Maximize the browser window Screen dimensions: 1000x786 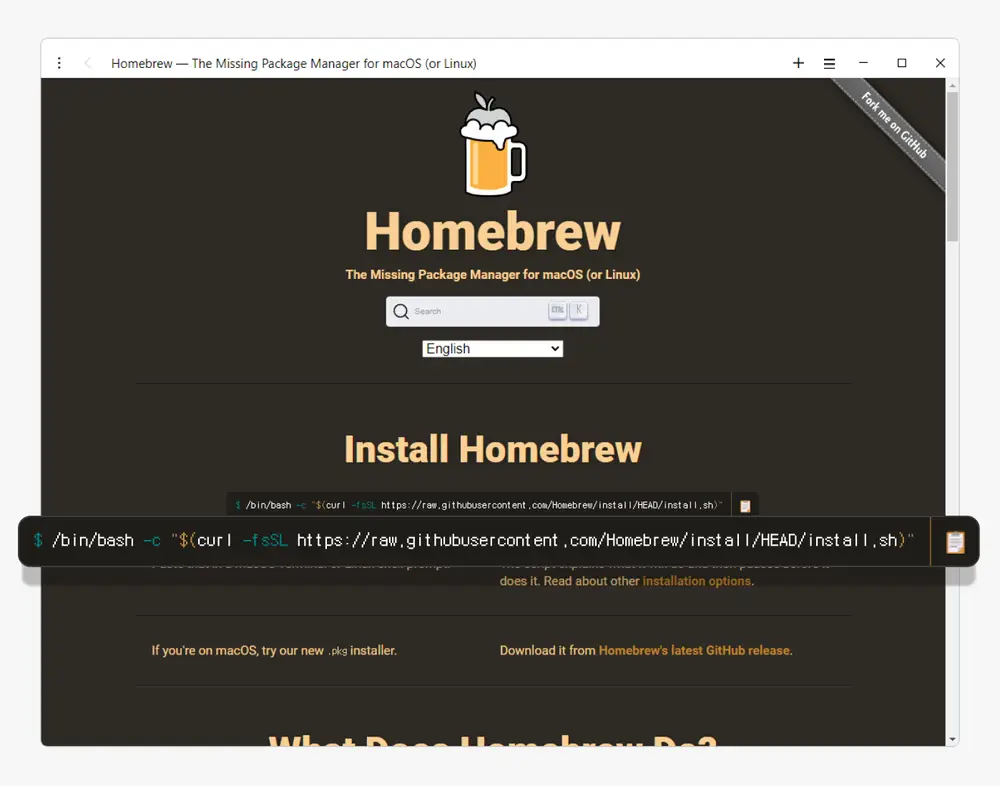tap(901, 63)
